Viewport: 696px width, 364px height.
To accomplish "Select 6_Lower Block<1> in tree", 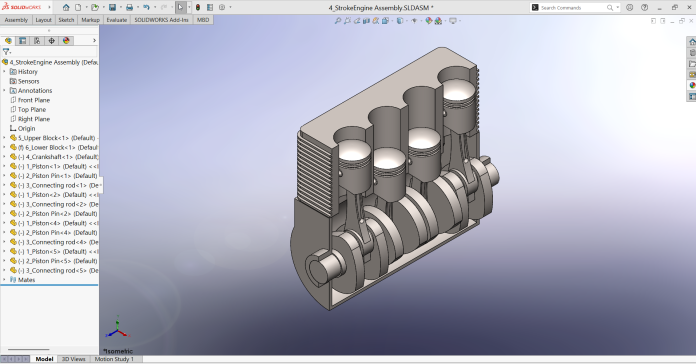I will pyautogui.click(x=54, y=147).
